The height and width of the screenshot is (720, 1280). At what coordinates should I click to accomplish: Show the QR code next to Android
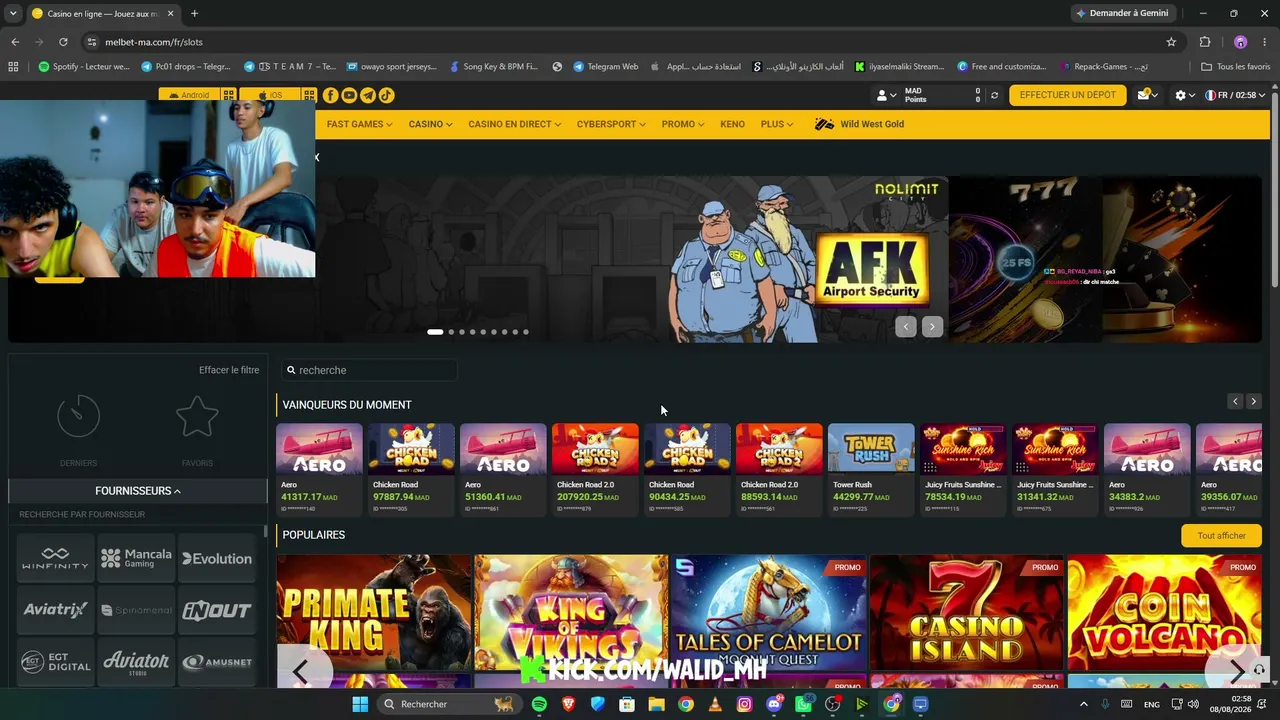point(229,95)
